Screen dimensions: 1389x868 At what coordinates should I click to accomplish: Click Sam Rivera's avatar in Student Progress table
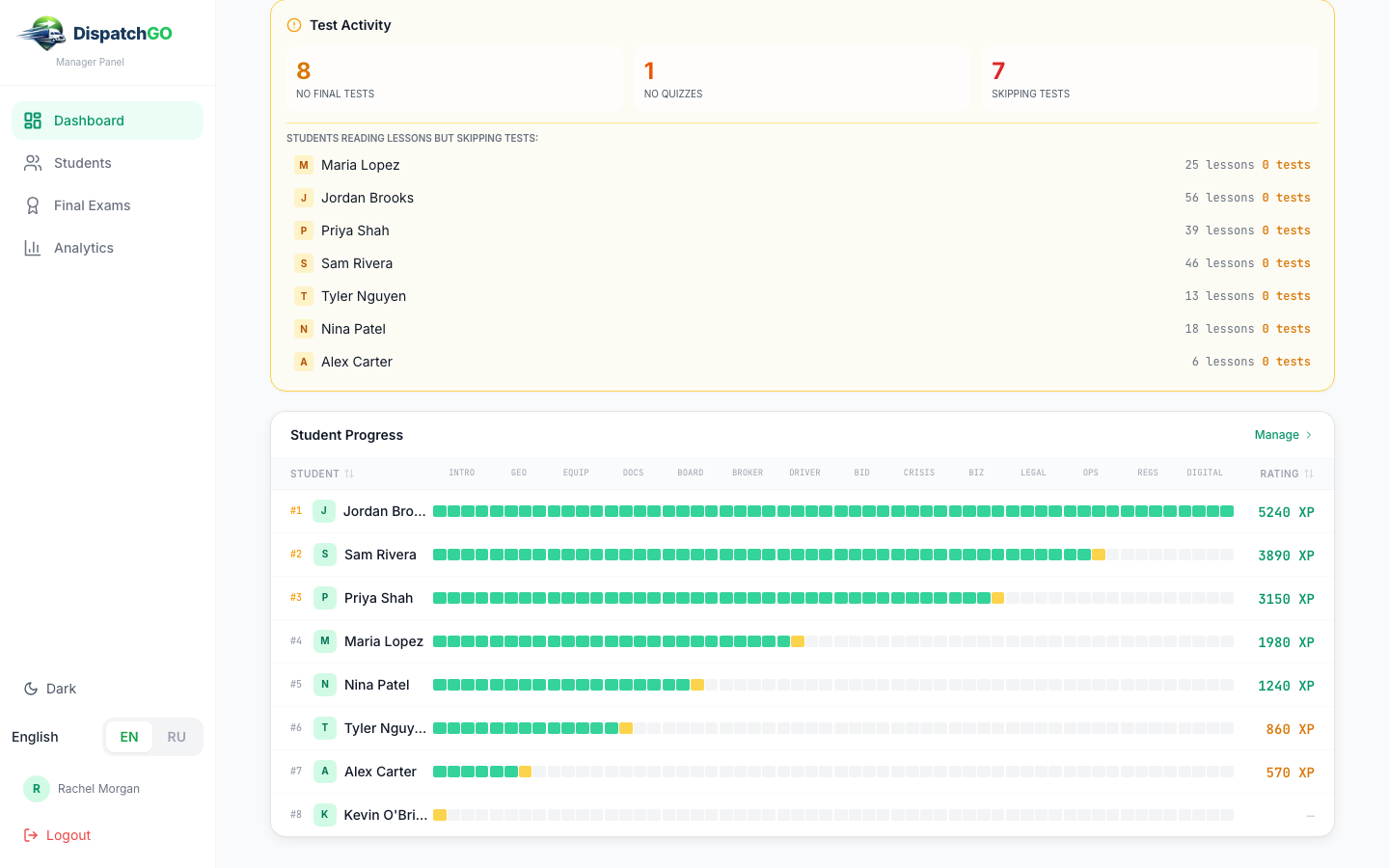click(x=325, y=555)
